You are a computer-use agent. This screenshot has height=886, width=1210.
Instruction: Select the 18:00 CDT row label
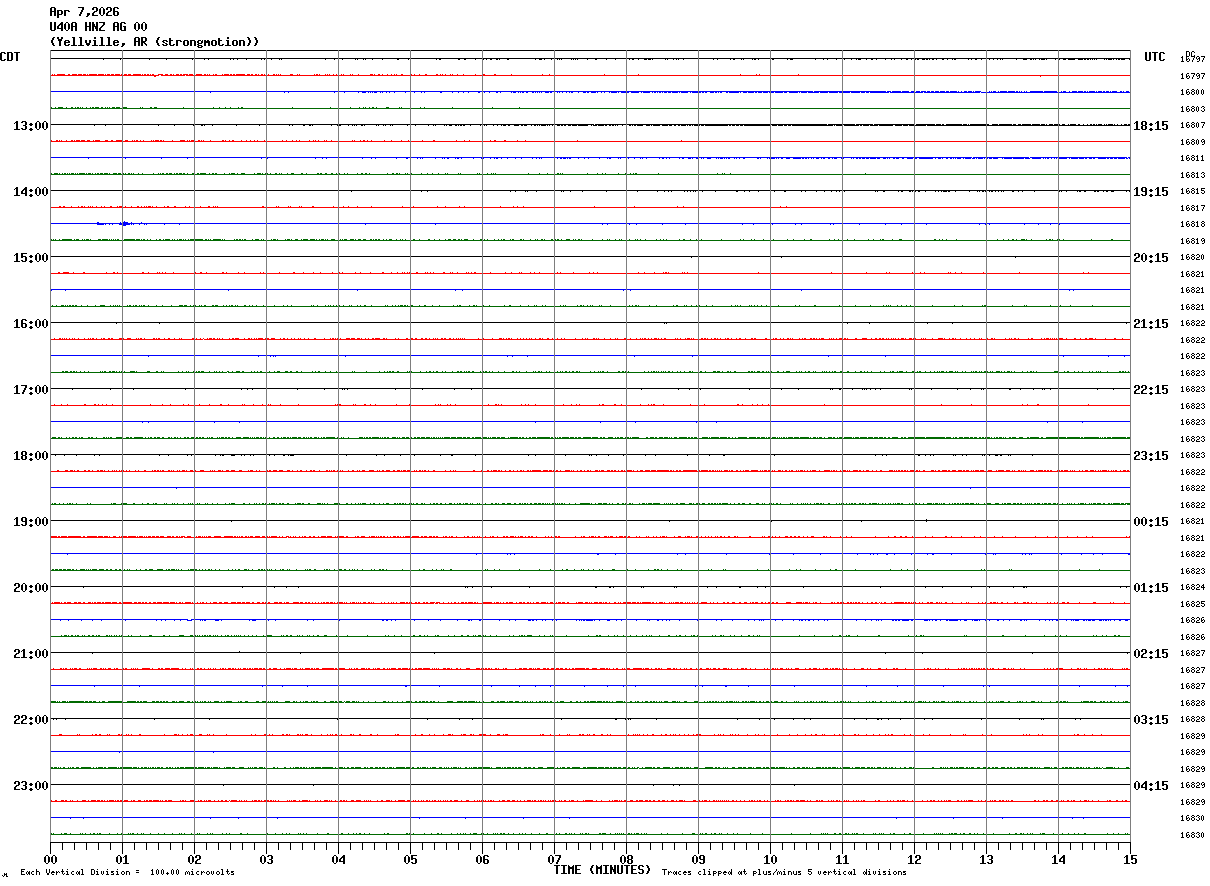31,456
